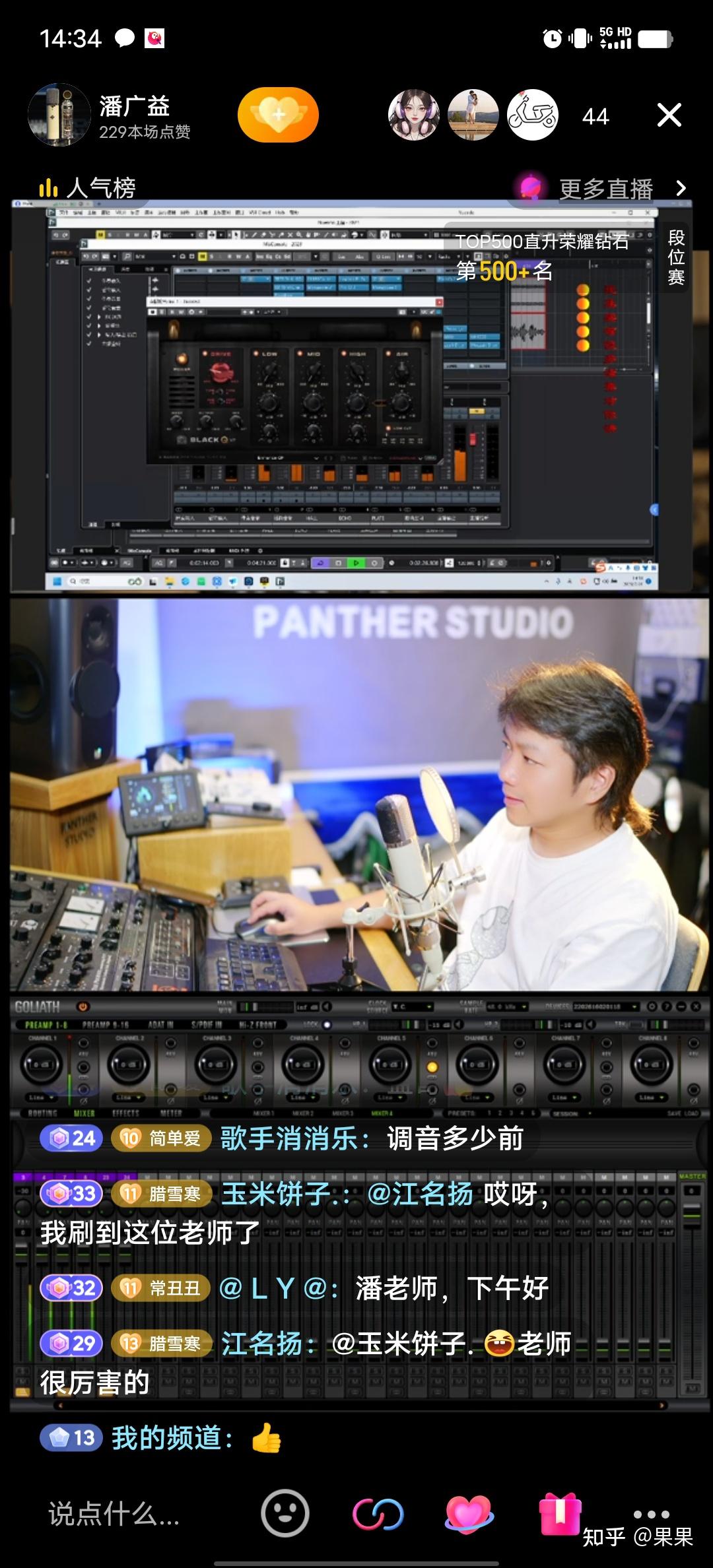Tap the 常丑丑 fan badge

click(161, 1288)
